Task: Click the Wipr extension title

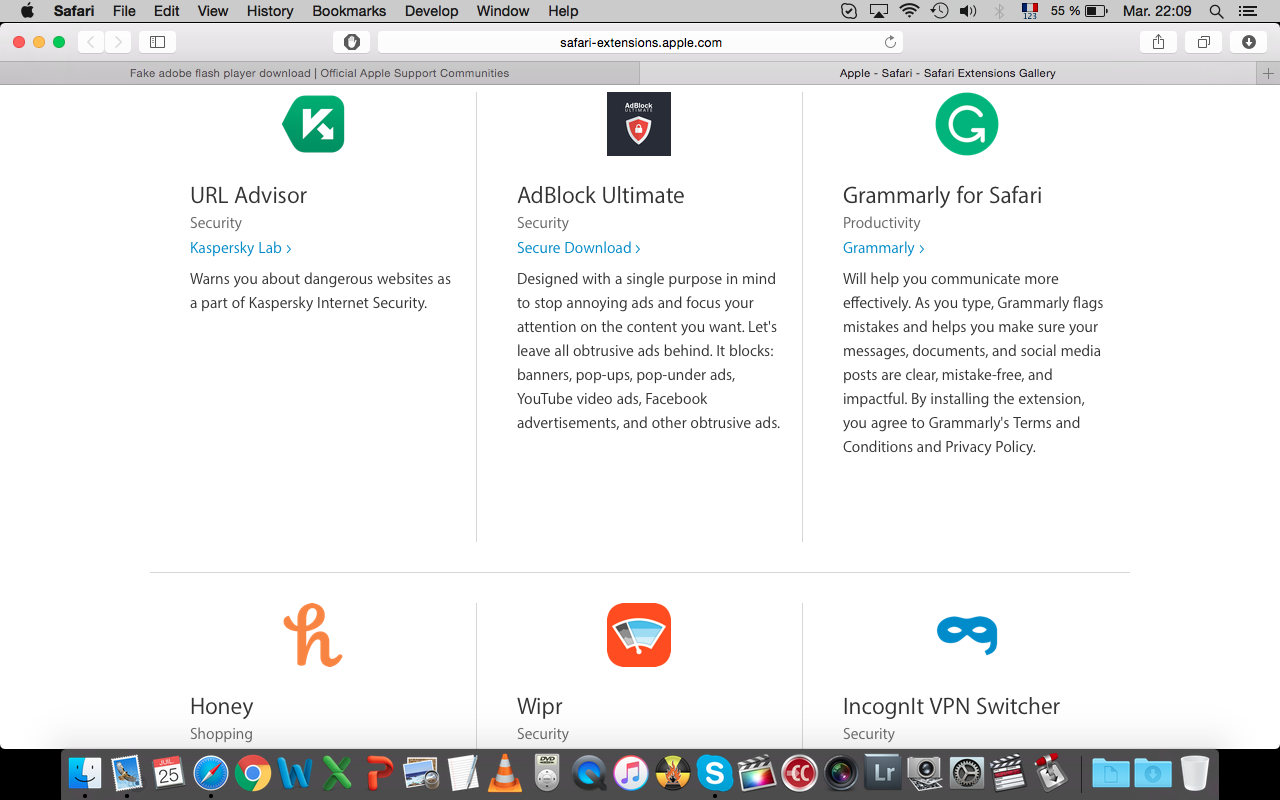Action: pos(540,706)
